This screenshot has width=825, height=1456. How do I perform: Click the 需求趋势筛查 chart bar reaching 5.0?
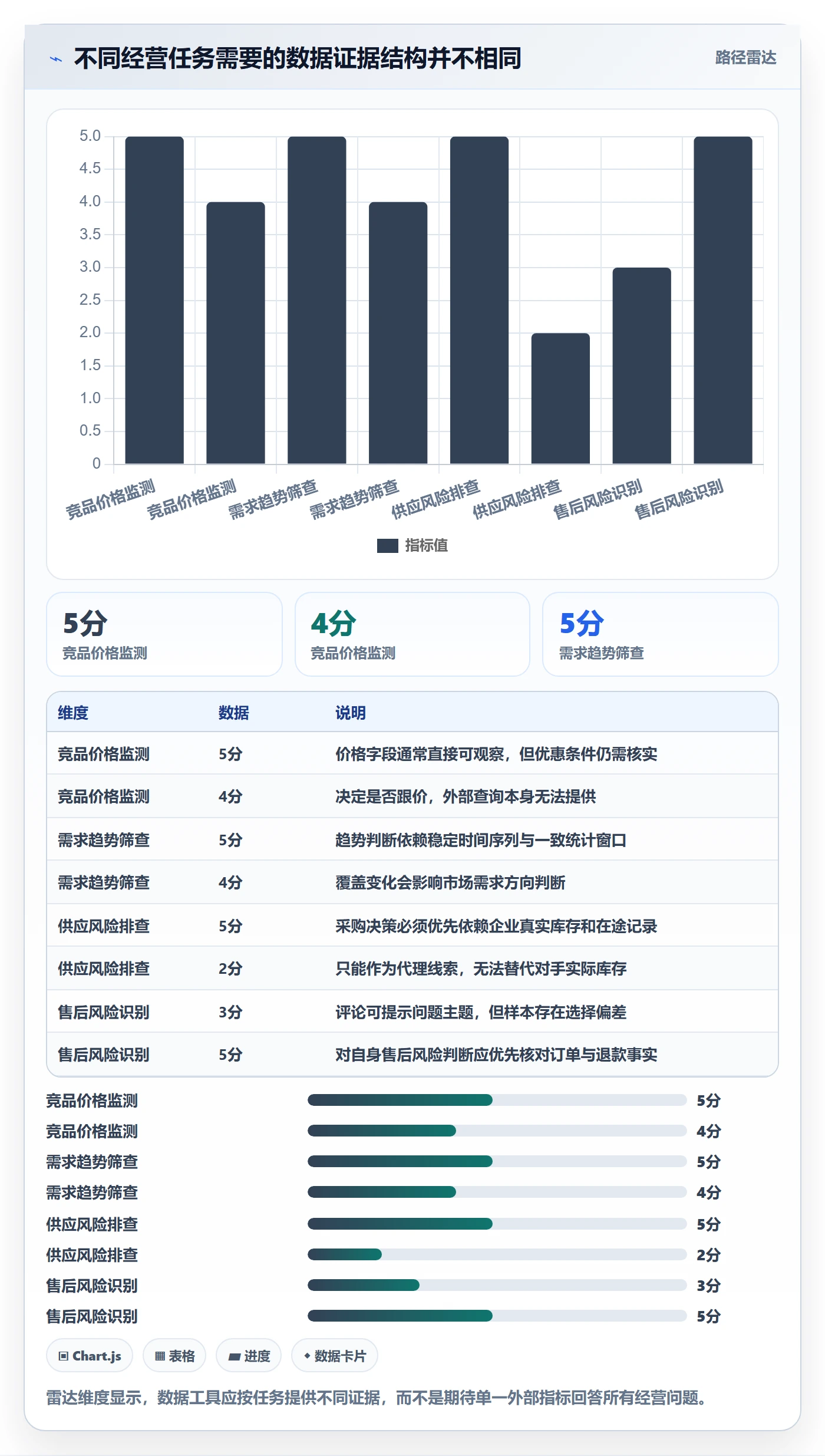pyautogui.click(x=317, y=300)
